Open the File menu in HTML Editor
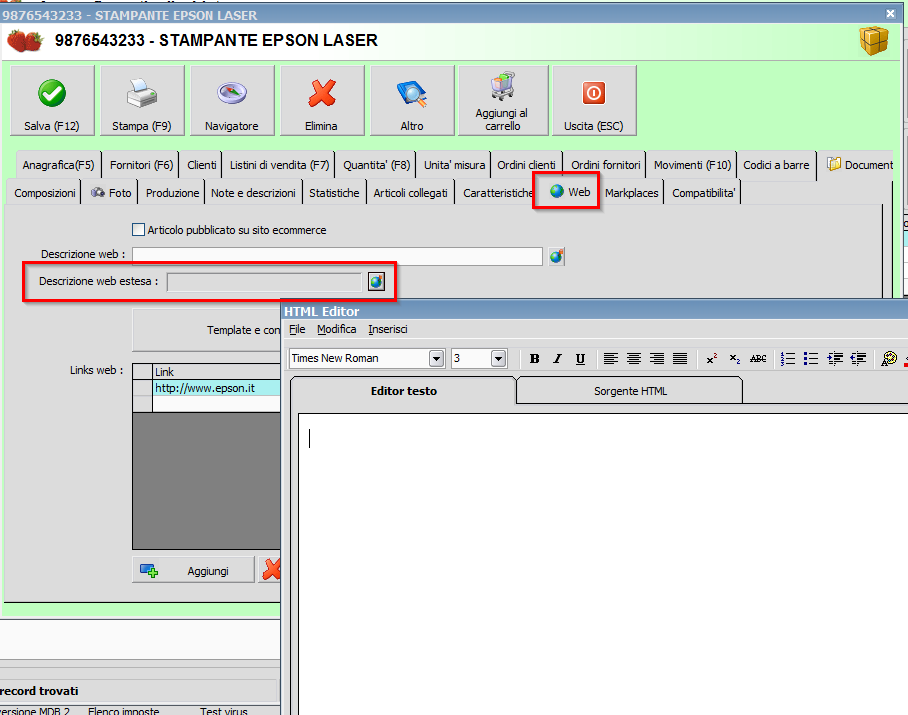This screenshot has height=715, width=908. (x=297, y=329)
